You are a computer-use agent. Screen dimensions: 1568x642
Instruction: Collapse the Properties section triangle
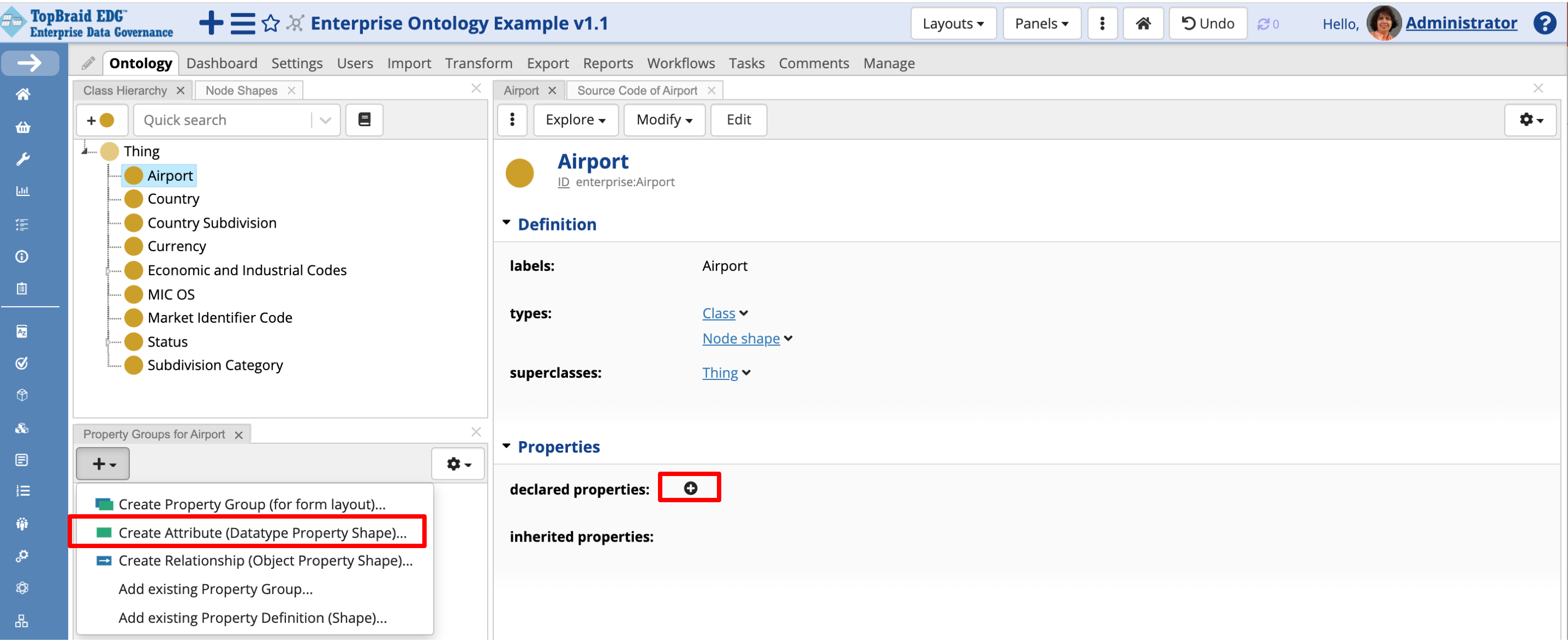click(506, 447)
